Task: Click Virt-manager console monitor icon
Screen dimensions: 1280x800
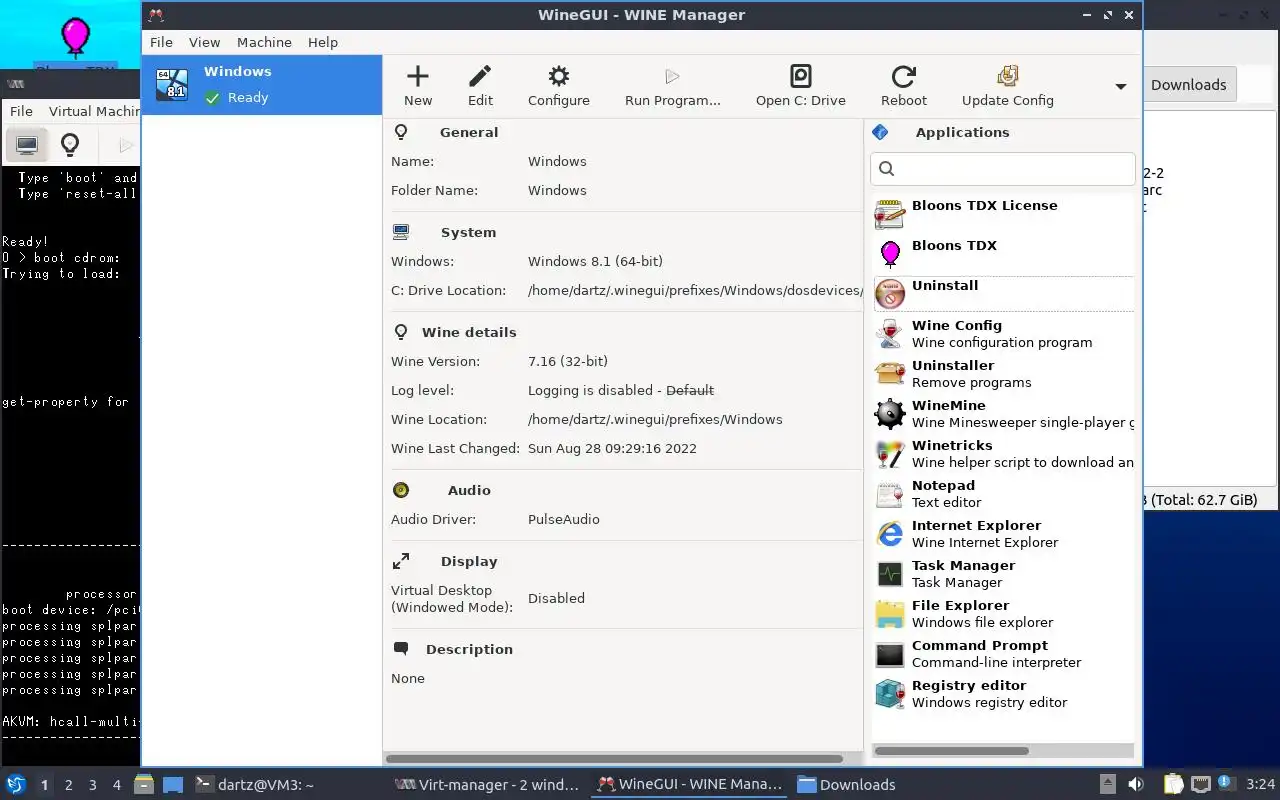Action: pos(27,145)
